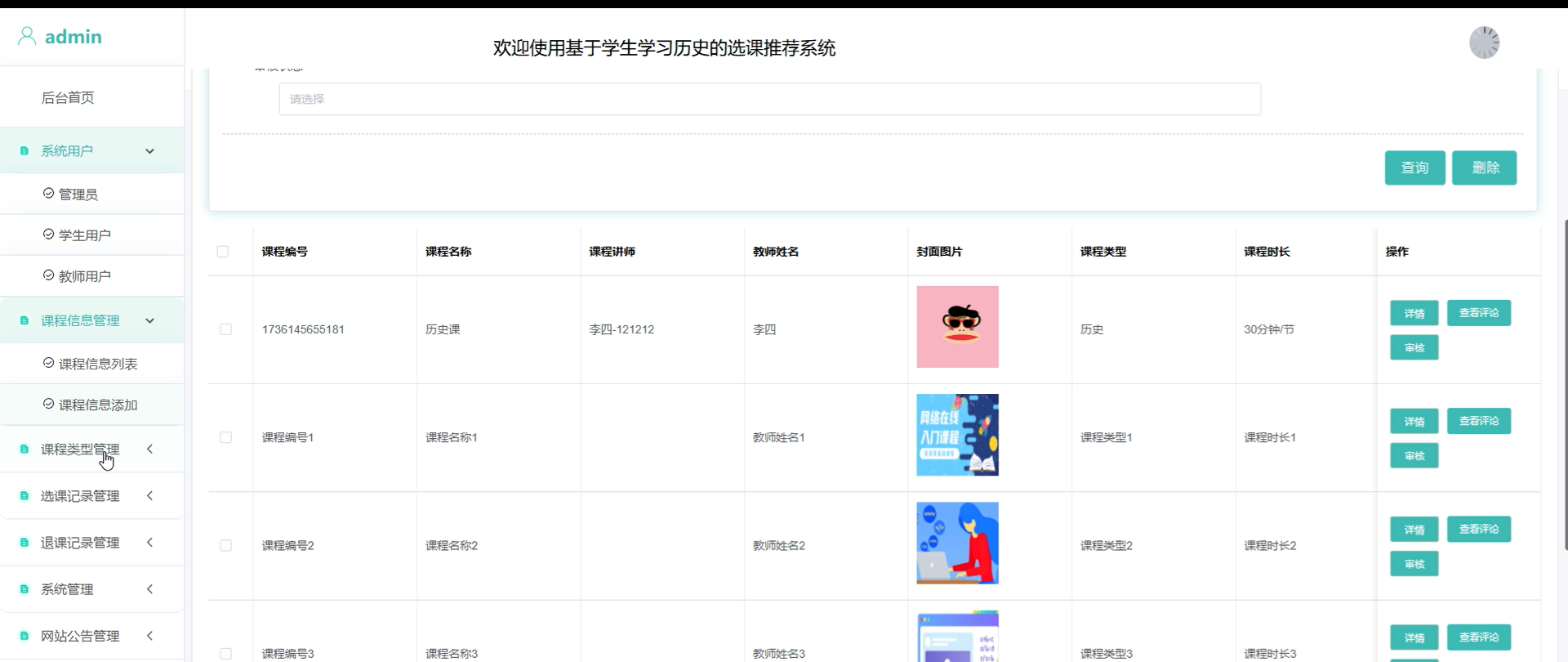This screenshot has width=1568, height=662.
Task: Expand the 课程类型管理 chevron
Action: tap(150, 449)
